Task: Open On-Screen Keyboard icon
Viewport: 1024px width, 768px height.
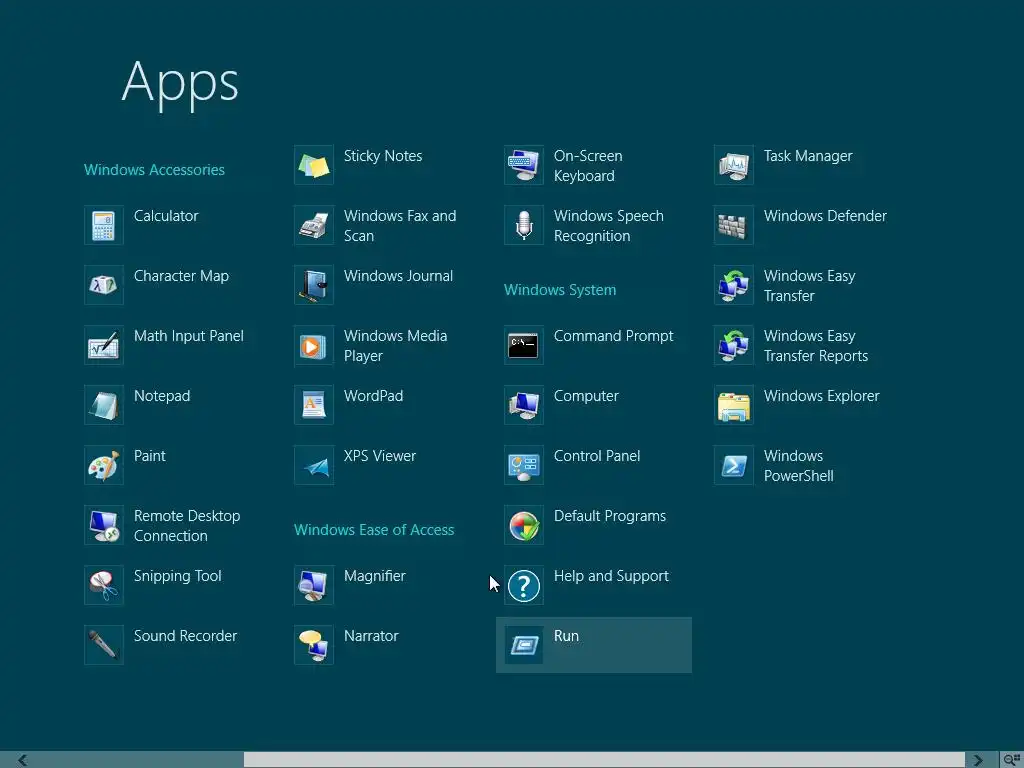Action: (524, 165)
